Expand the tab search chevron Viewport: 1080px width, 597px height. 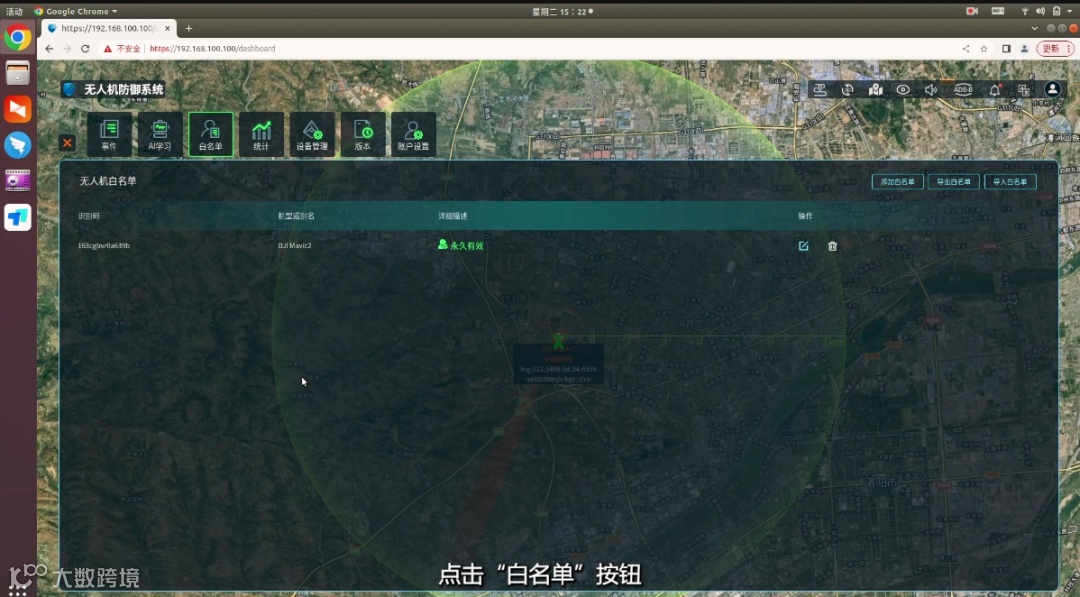pyautogui.click(x=1035, y=28)
